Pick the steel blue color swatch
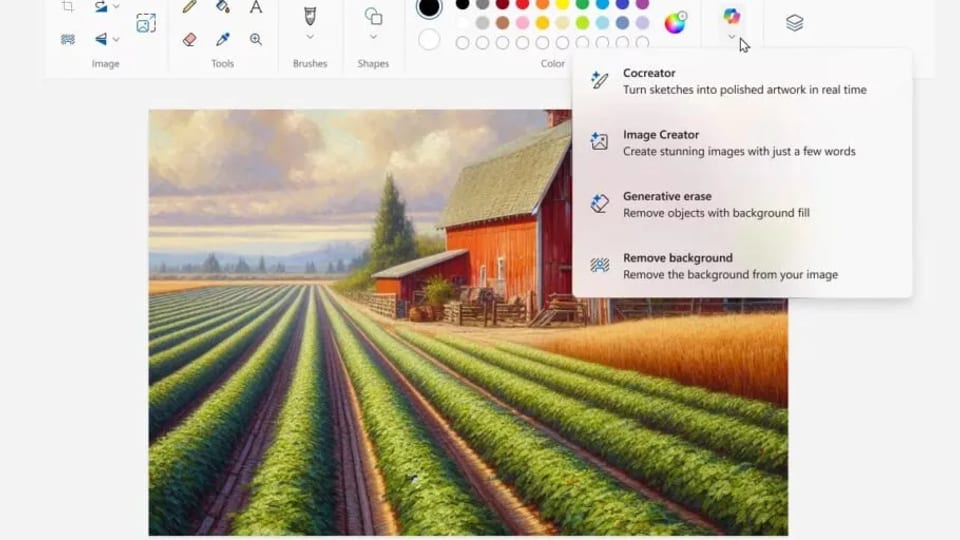The height and width of the screenshot is (540, 960). [622, 23]
